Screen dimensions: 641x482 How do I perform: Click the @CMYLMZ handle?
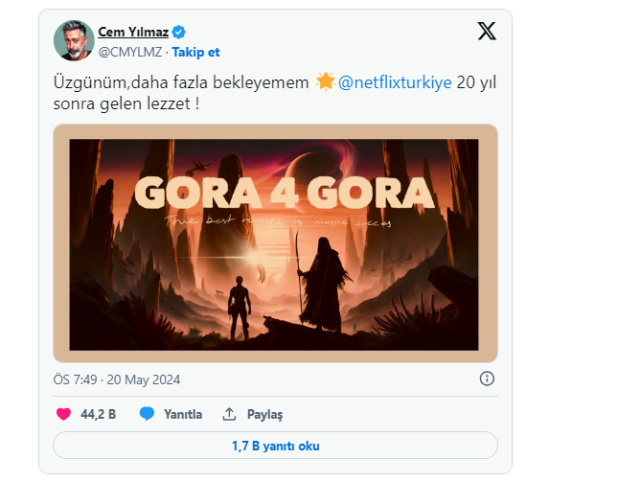131,51
